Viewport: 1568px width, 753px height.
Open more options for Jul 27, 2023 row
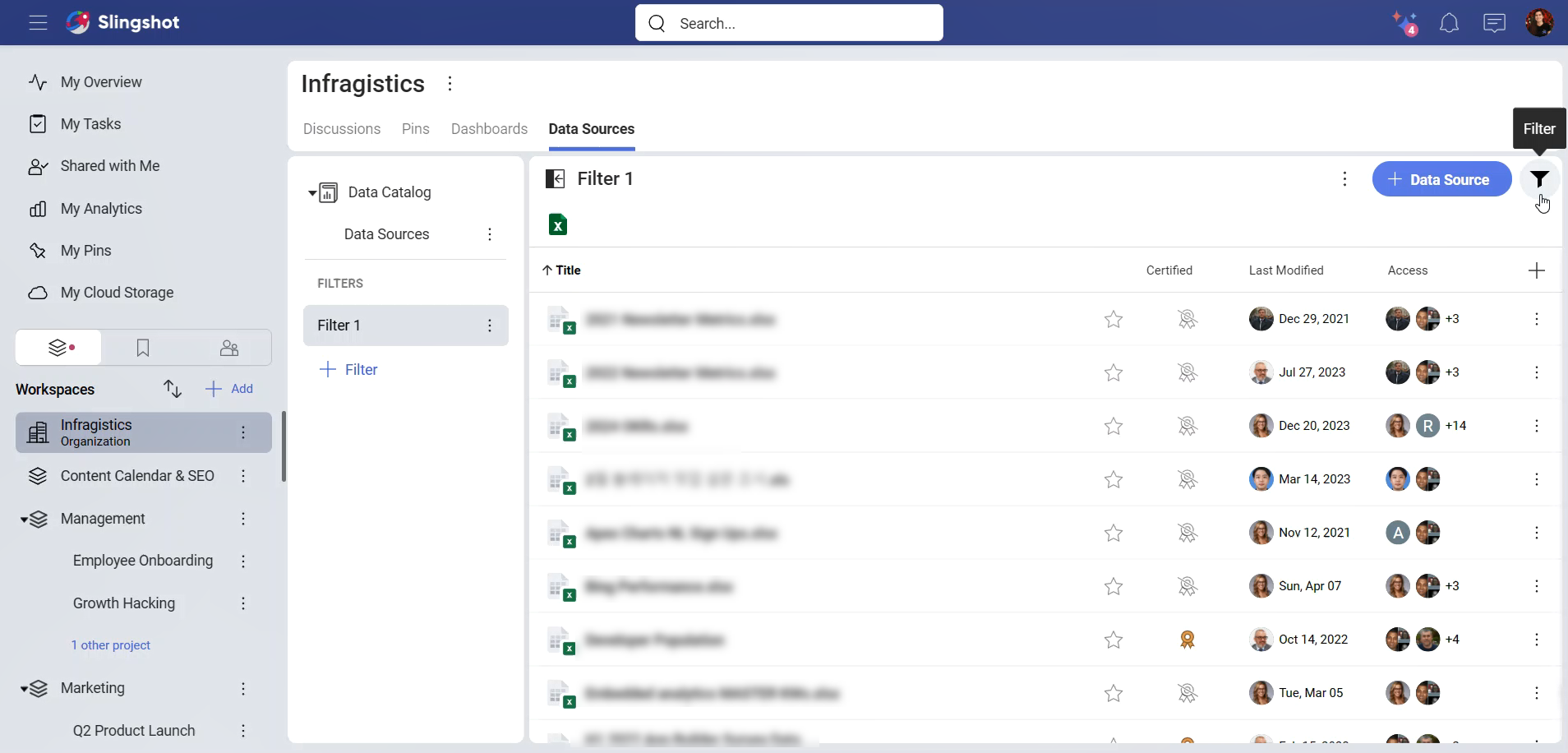[1537, 372]
